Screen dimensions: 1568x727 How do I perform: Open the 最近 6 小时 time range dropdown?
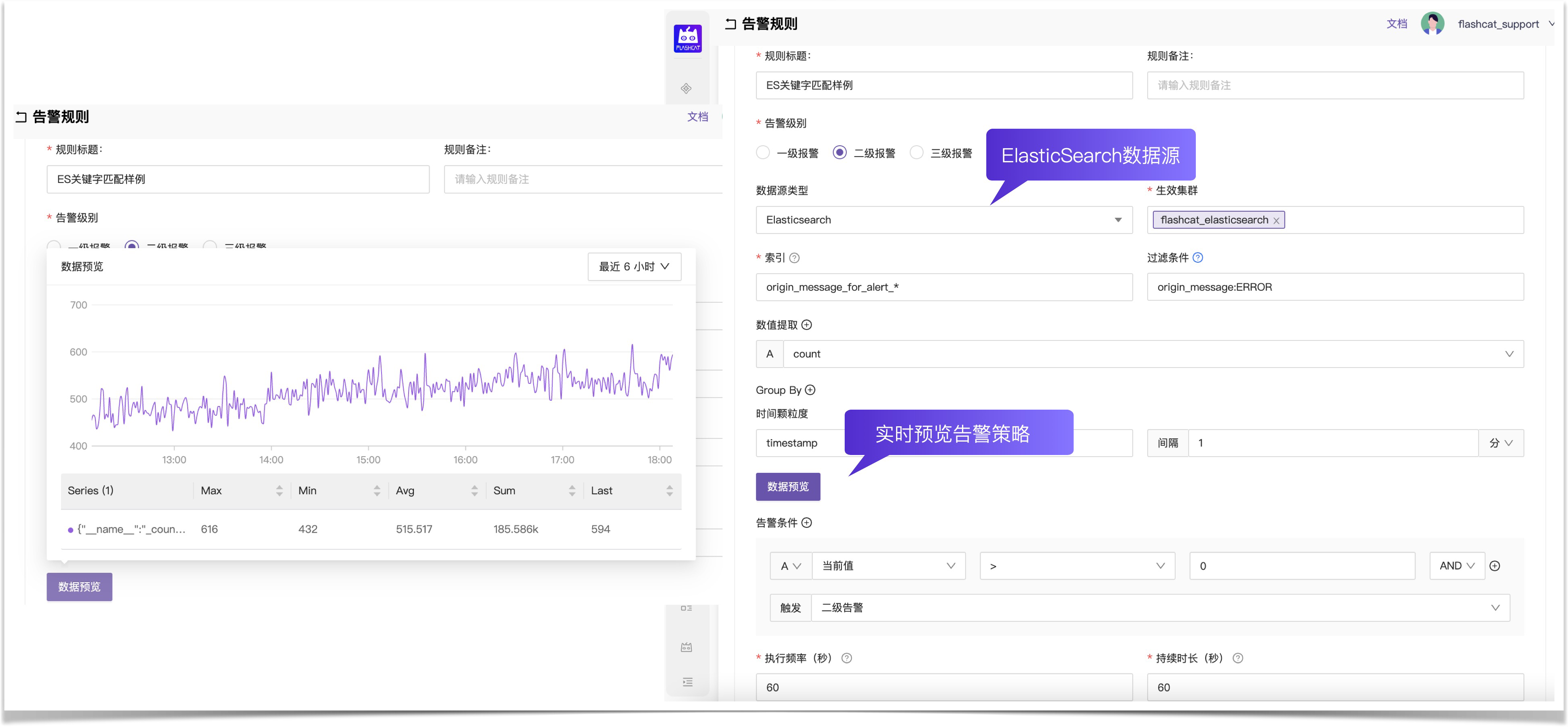click(x=634, y=266)
